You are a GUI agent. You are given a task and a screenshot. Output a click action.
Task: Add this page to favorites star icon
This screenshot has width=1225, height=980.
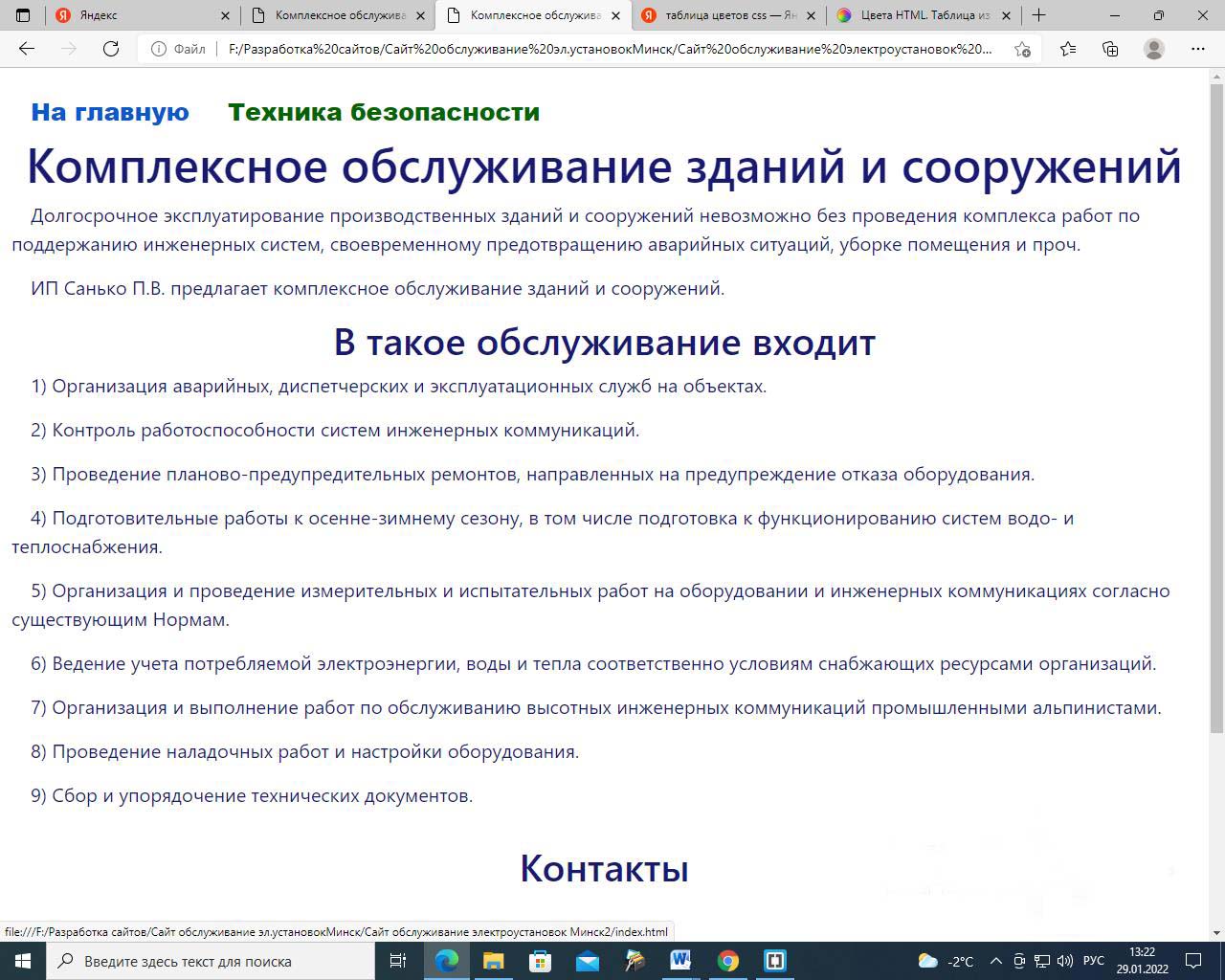pyautogui.click(x=1022, y=49)
